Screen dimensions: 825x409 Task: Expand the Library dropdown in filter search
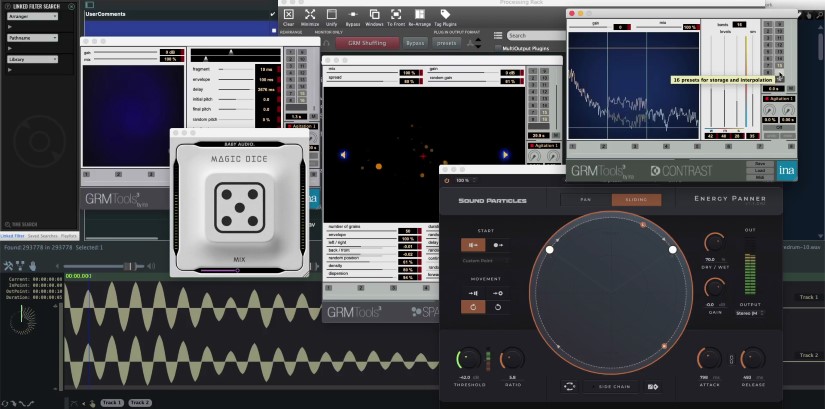click(33, 59)
